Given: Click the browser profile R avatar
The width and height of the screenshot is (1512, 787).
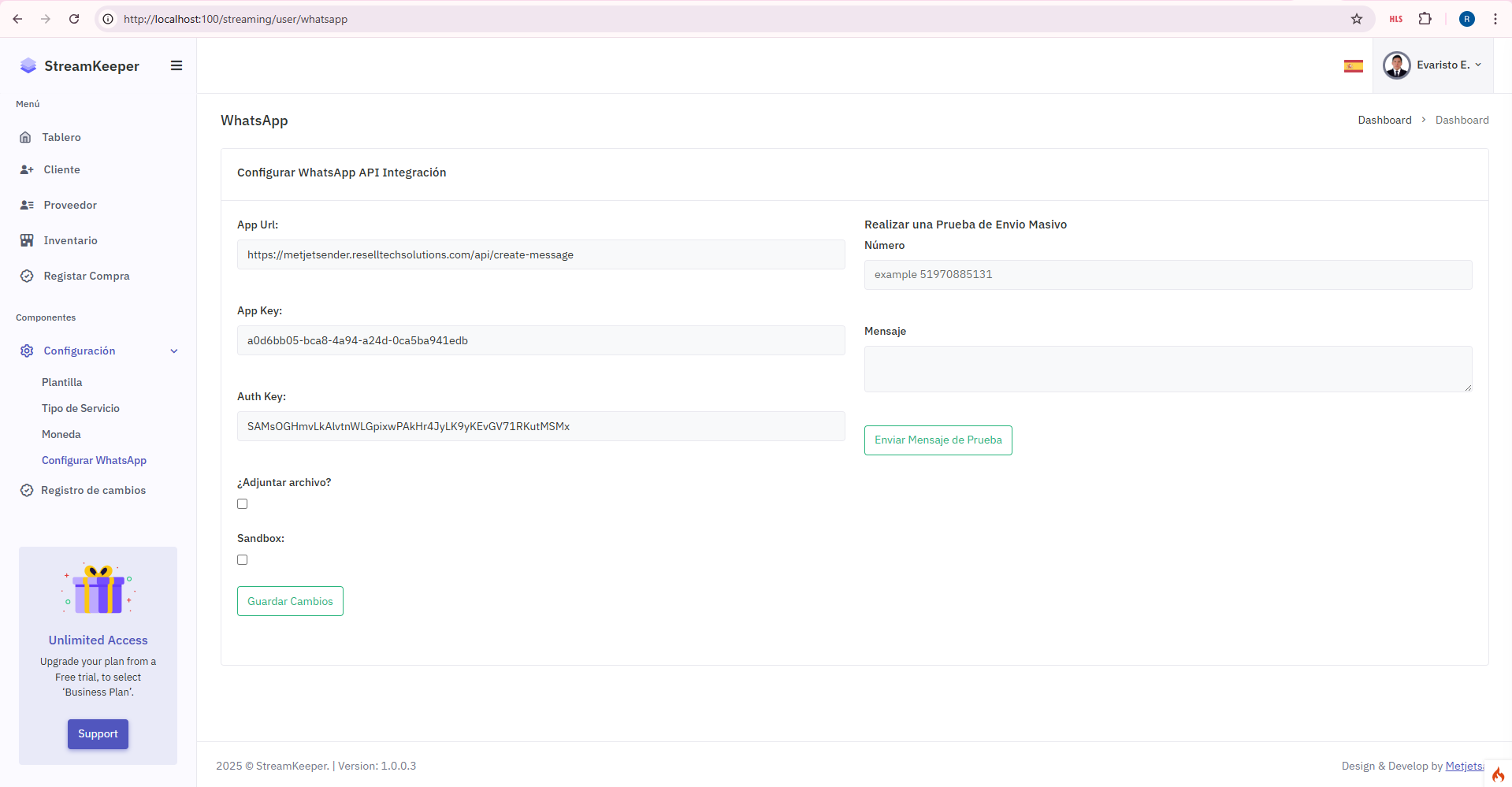Looking at the screenshot, I should (x=1467, y=19).
